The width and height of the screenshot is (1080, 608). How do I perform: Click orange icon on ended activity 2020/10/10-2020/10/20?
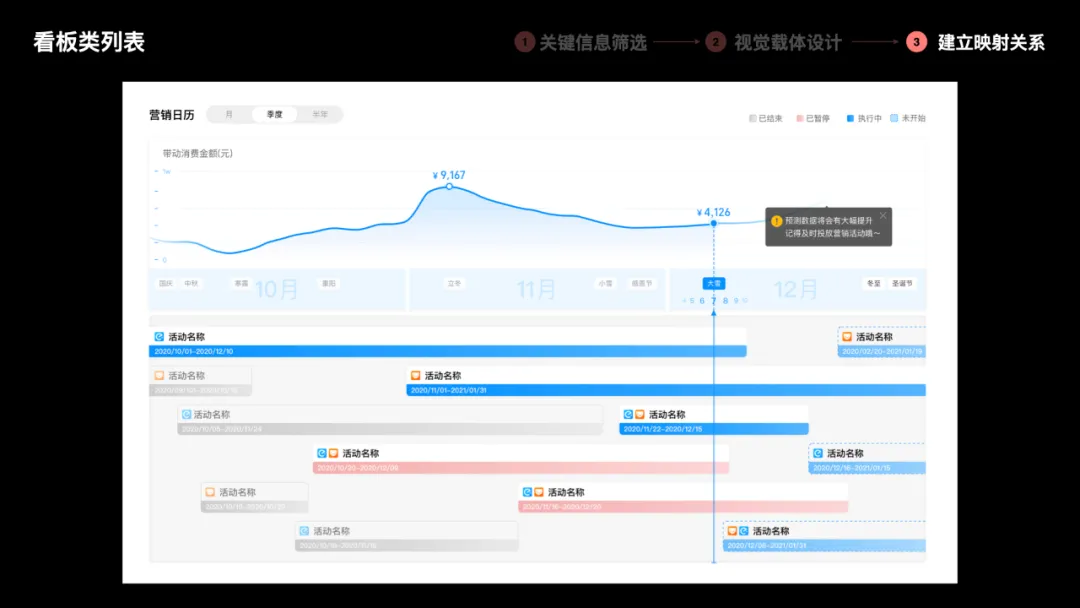(x=210, y=492)
